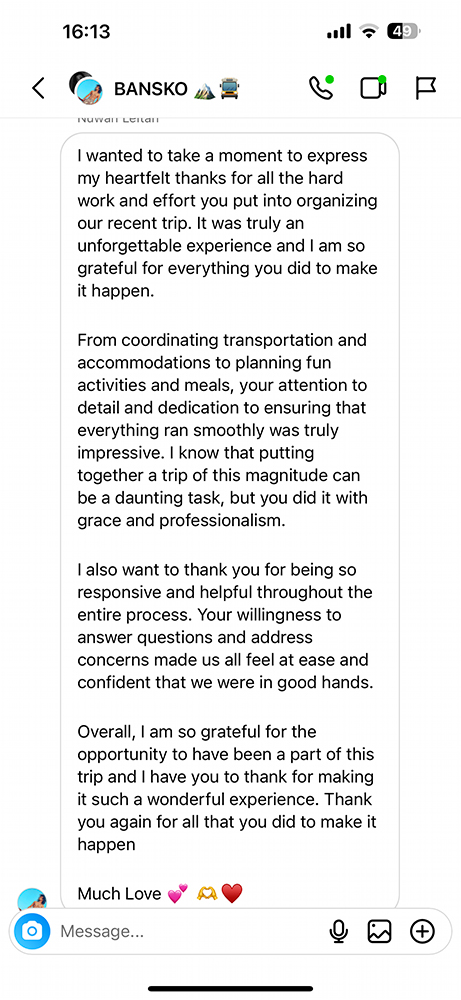The width and height of the screenshot is (461, 1000).
Task: Open BANSKO chat details via its title
Action: pyautogui.click(x=177, y=88)
